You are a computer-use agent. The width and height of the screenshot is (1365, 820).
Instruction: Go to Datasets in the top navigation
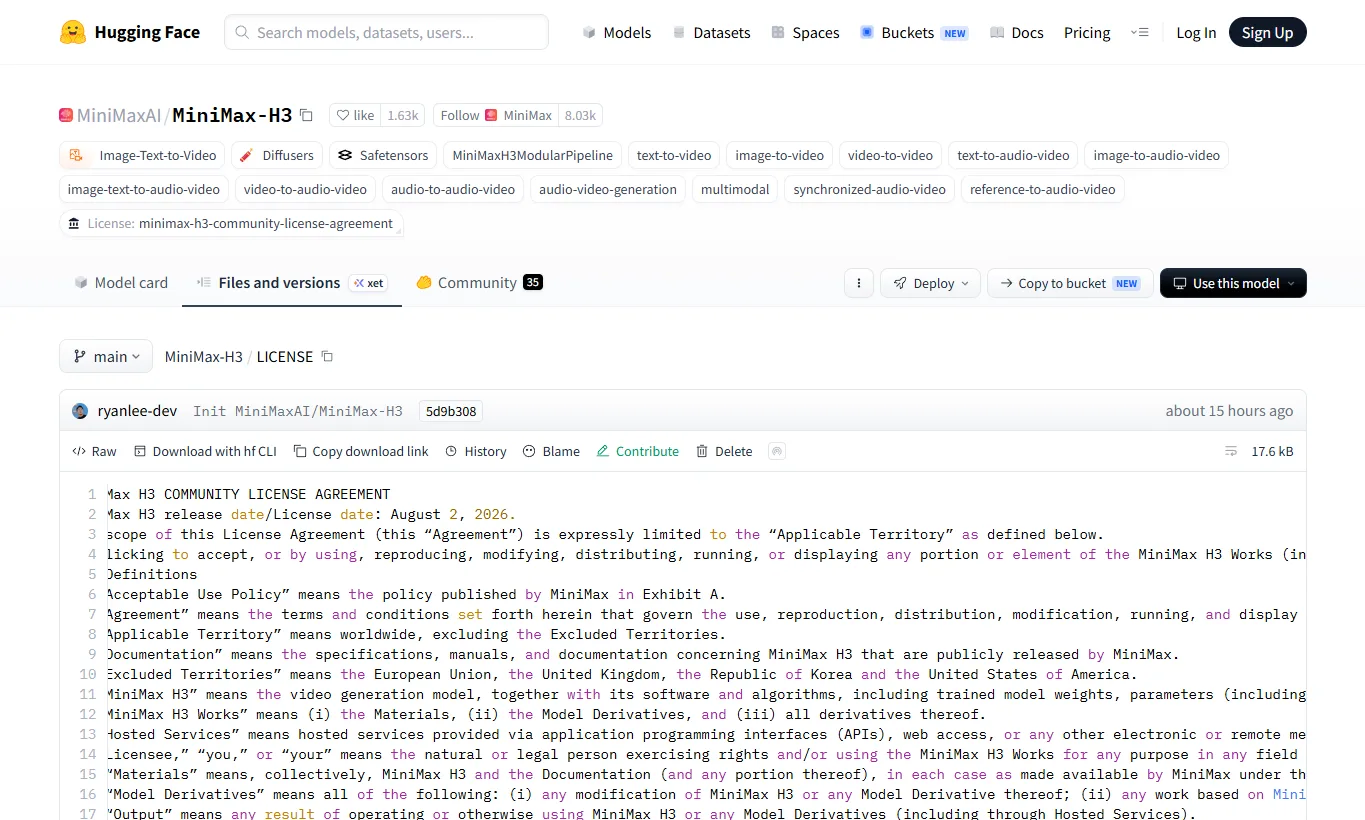point(711,32)
